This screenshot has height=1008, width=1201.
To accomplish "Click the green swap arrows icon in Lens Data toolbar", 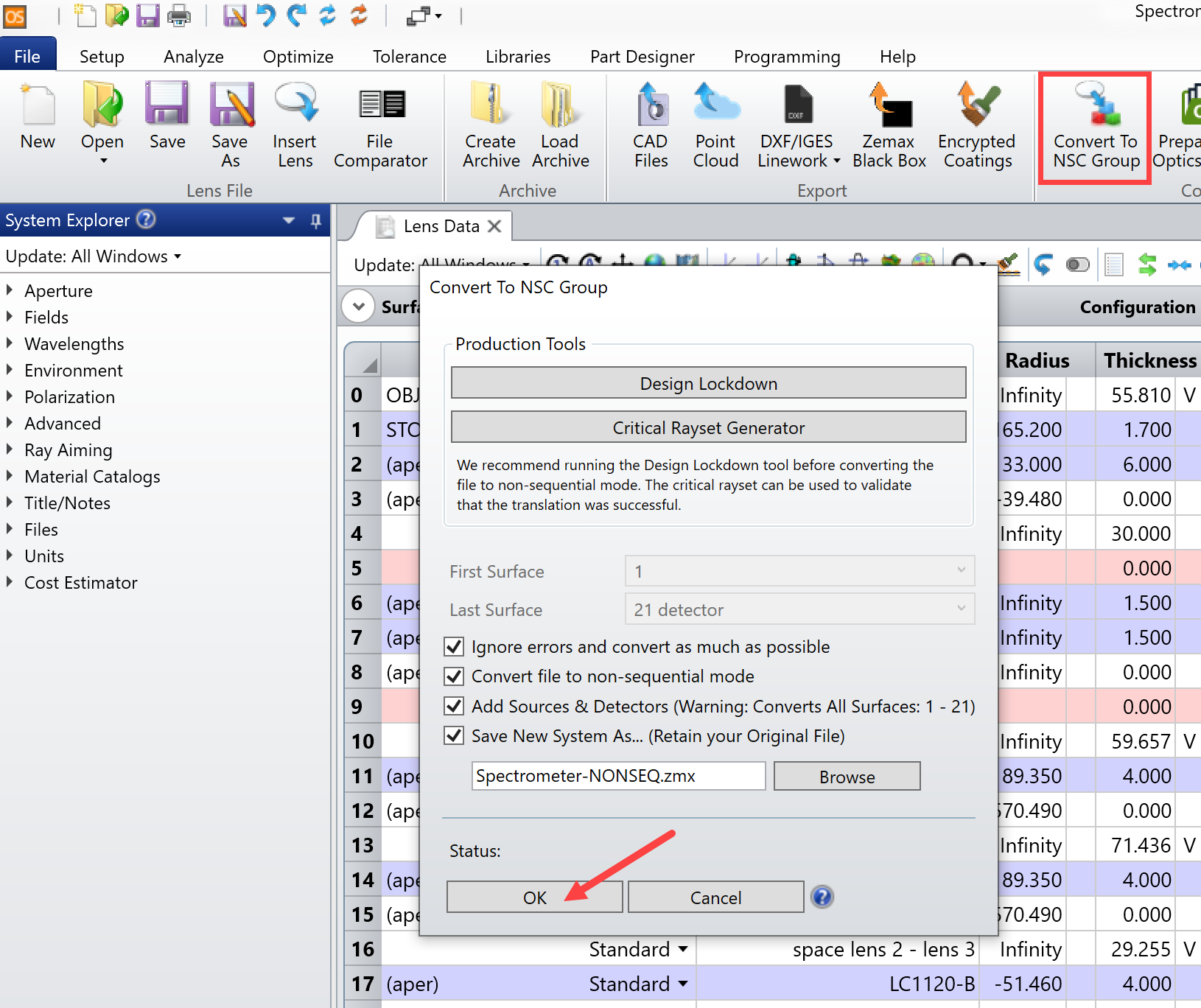I will (x=1146, y=264).
